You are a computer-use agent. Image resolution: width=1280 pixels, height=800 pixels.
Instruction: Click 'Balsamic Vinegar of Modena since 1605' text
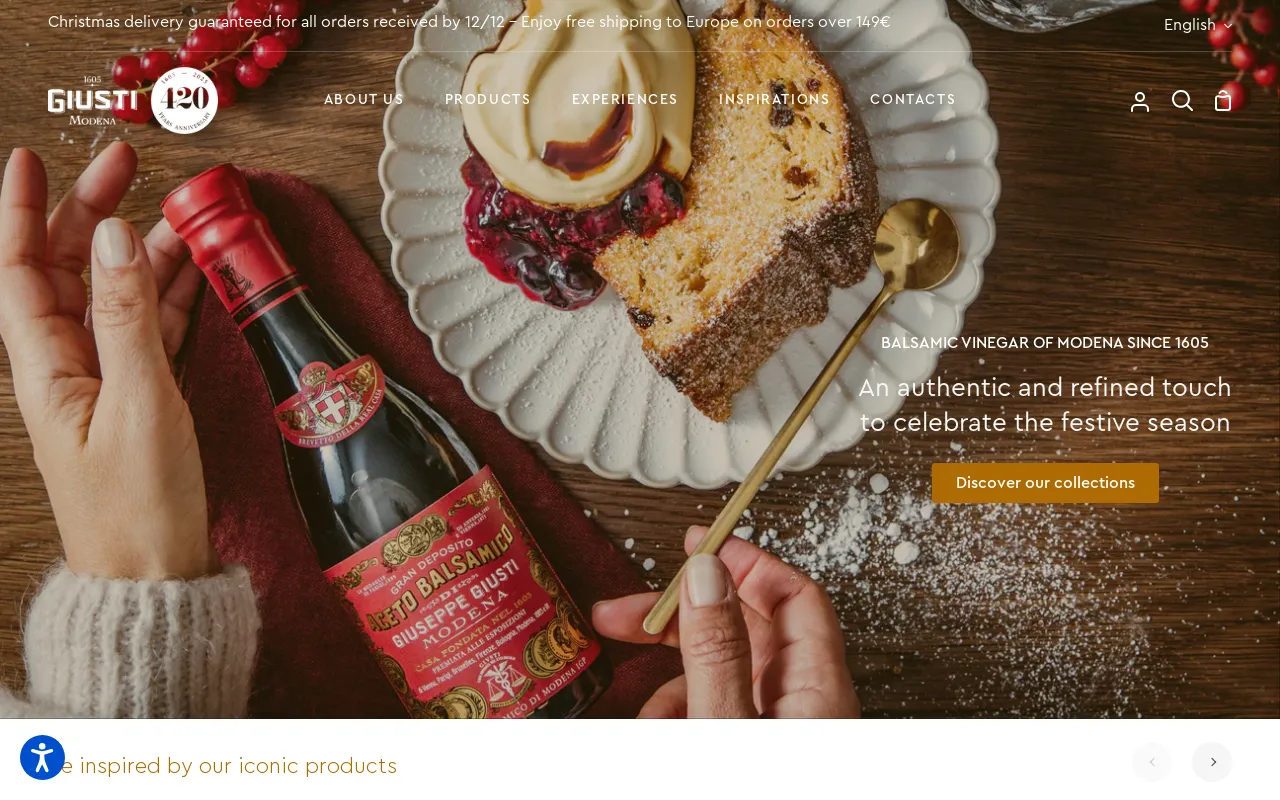(1045, 343)
